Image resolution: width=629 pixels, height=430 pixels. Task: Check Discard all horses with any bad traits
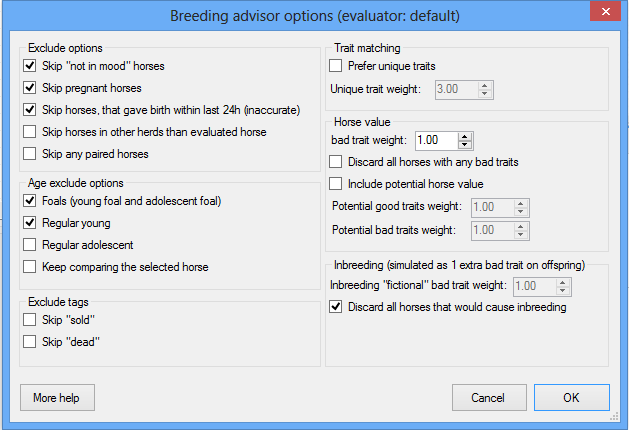click(336, 162)
